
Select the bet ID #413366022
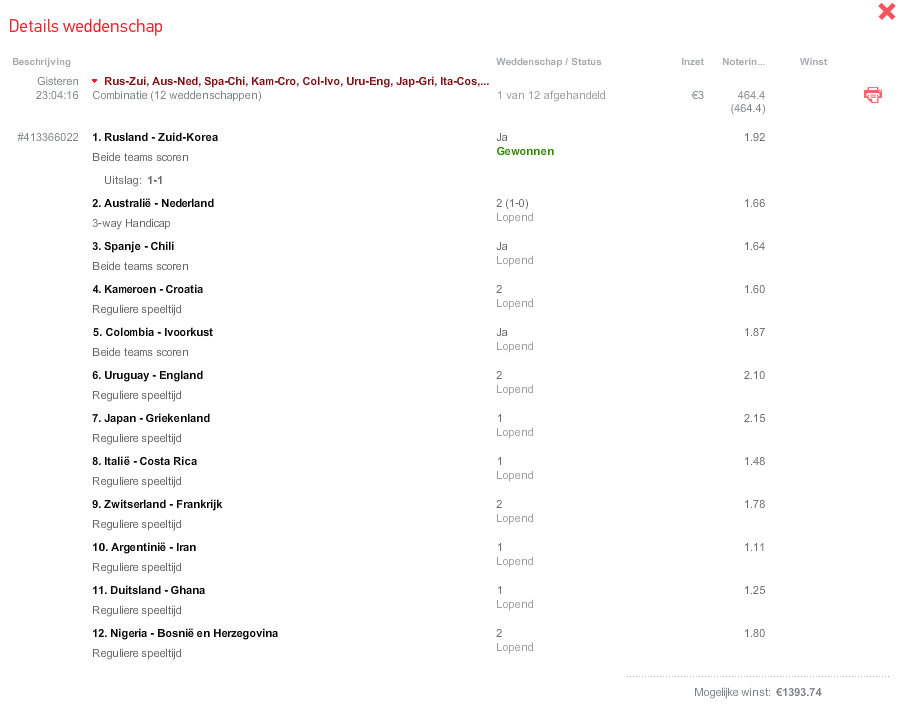tap(48, 137)
